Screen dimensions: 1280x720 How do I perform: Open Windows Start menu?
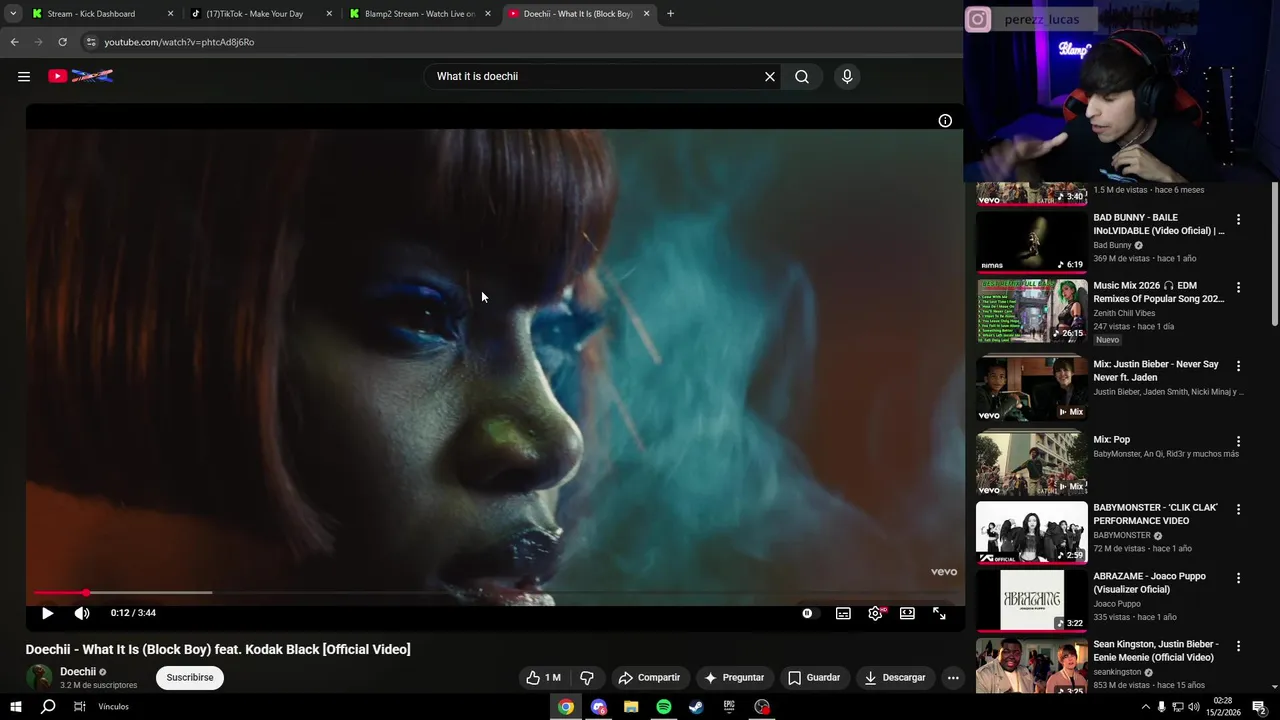[x=16, y=707]
